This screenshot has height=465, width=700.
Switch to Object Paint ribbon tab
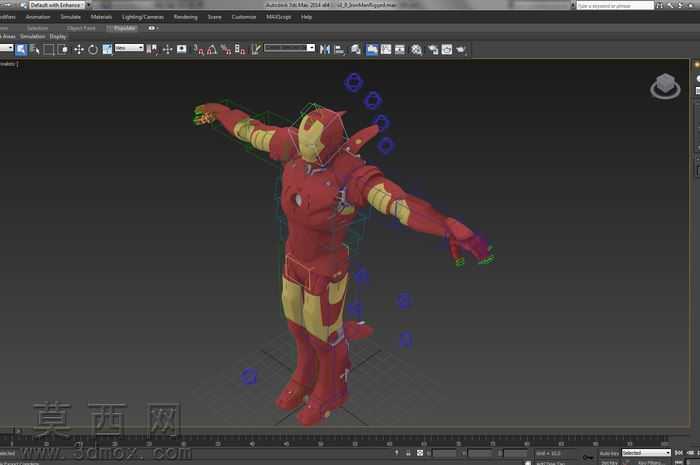[81, 28]
